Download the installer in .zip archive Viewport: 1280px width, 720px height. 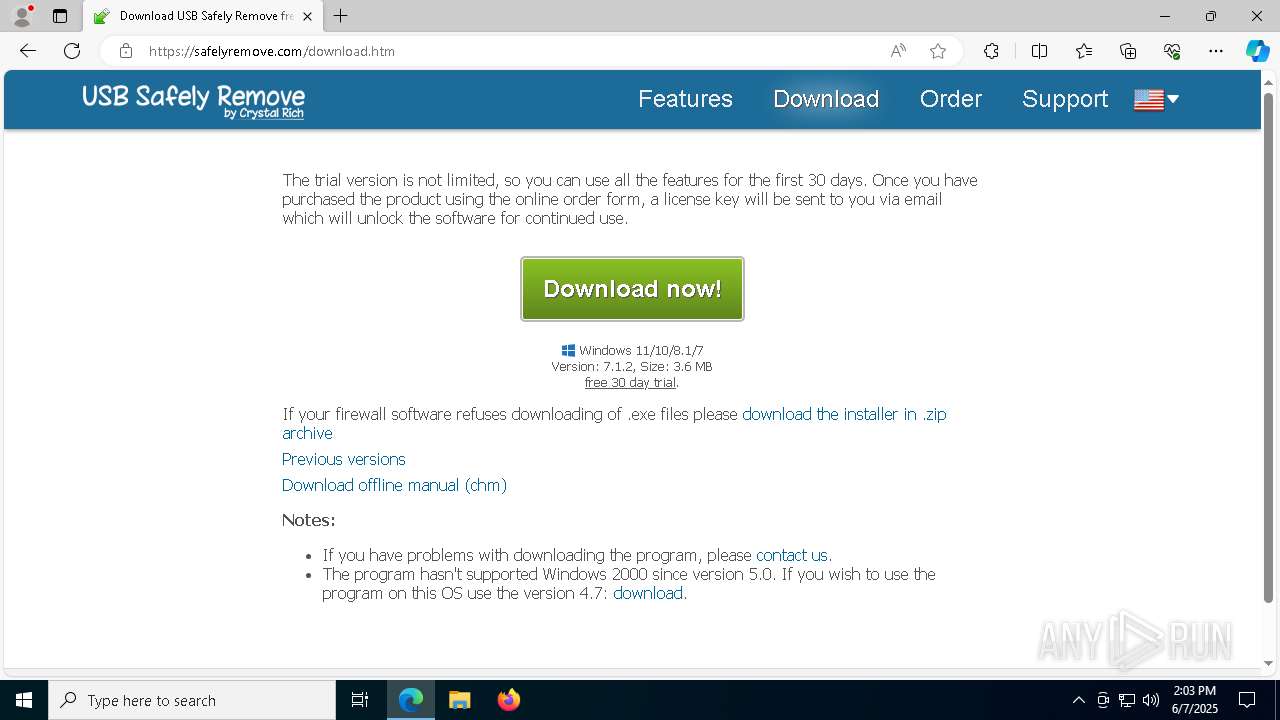click(x=614, y=423)
